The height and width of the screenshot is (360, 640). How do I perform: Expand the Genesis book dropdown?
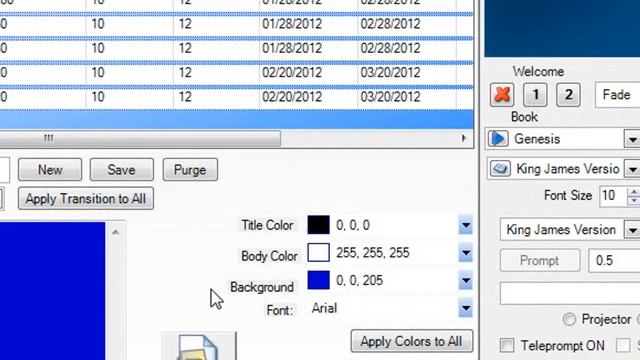[x=632, y=140]
